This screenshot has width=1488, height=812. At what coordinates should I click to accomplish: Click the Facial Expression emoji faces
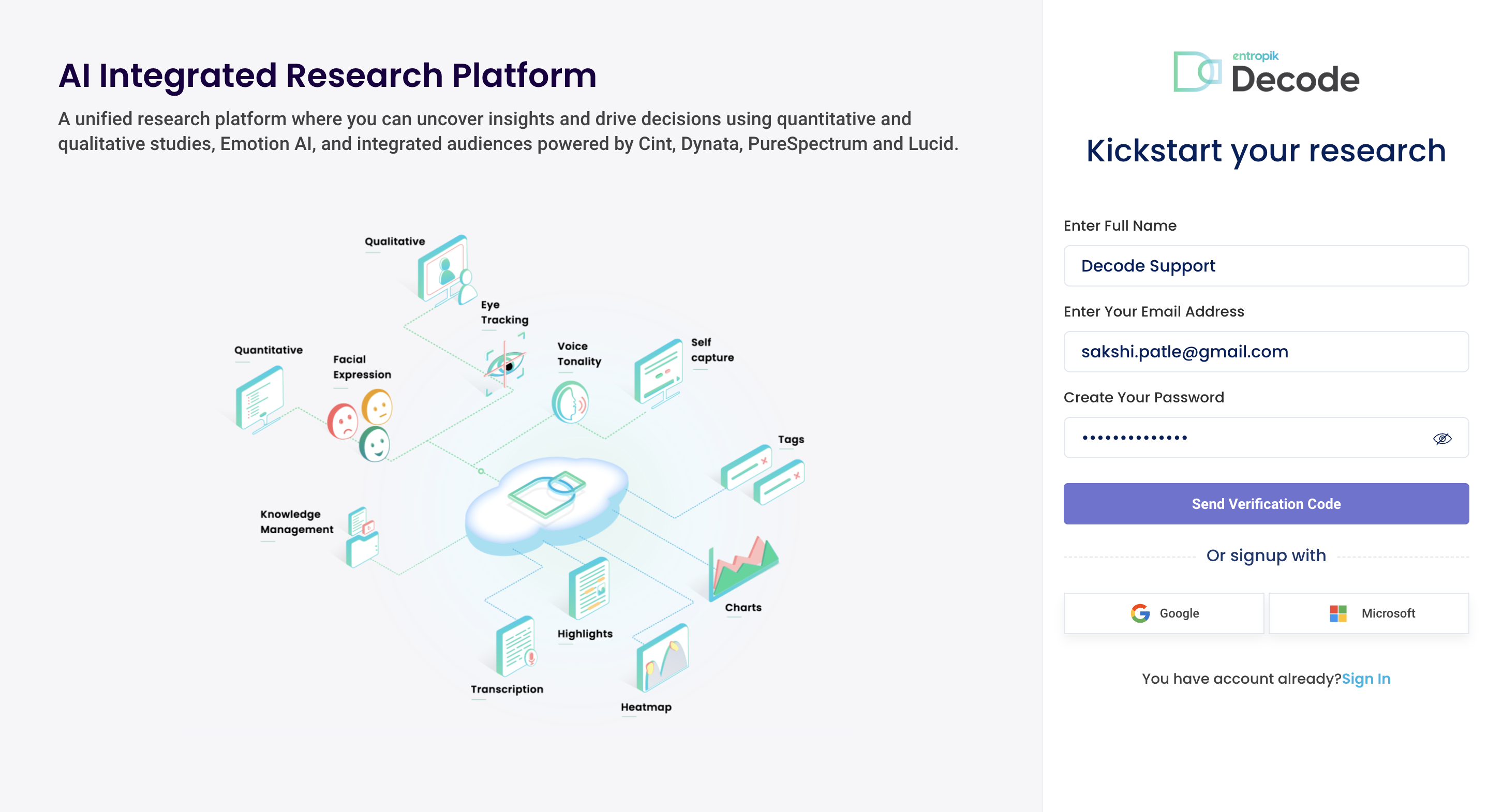click(361, 426)
